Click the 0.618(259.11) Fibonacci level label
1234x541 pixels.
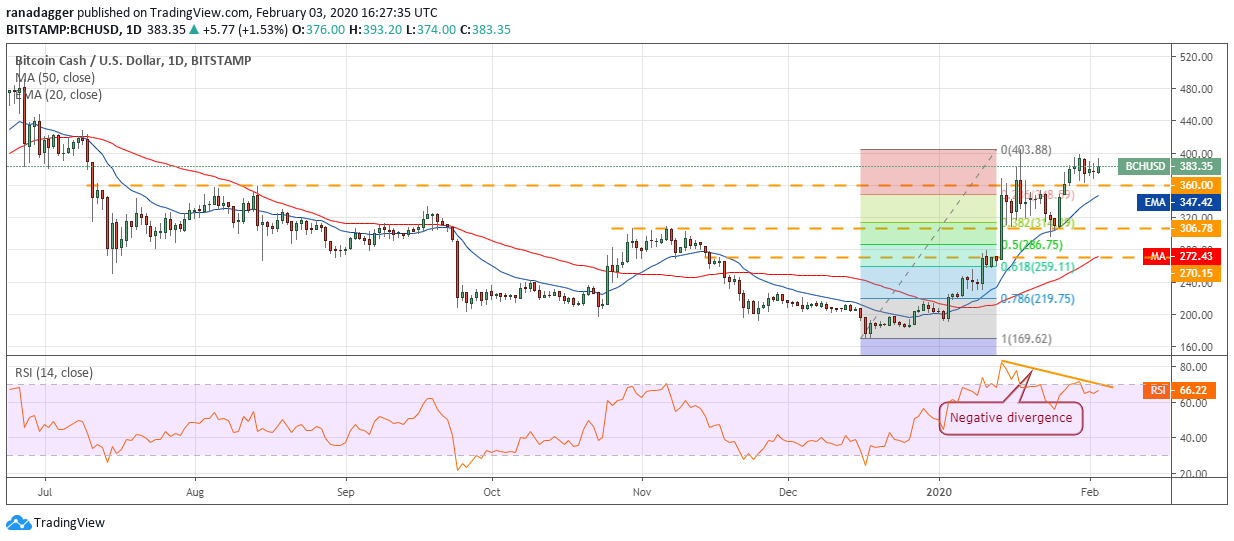(1036, 266)
